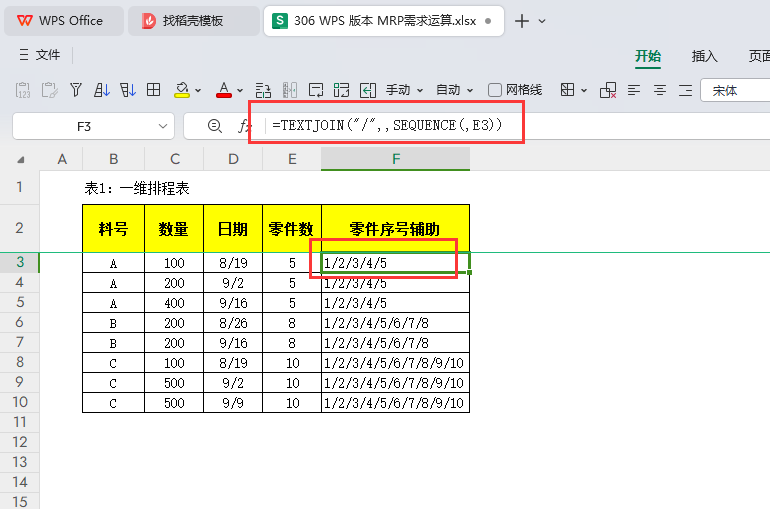Viewport: 770px width, 509px height.
Task: Click the 9/9 date cell
Action: click(x=233, y=403)
